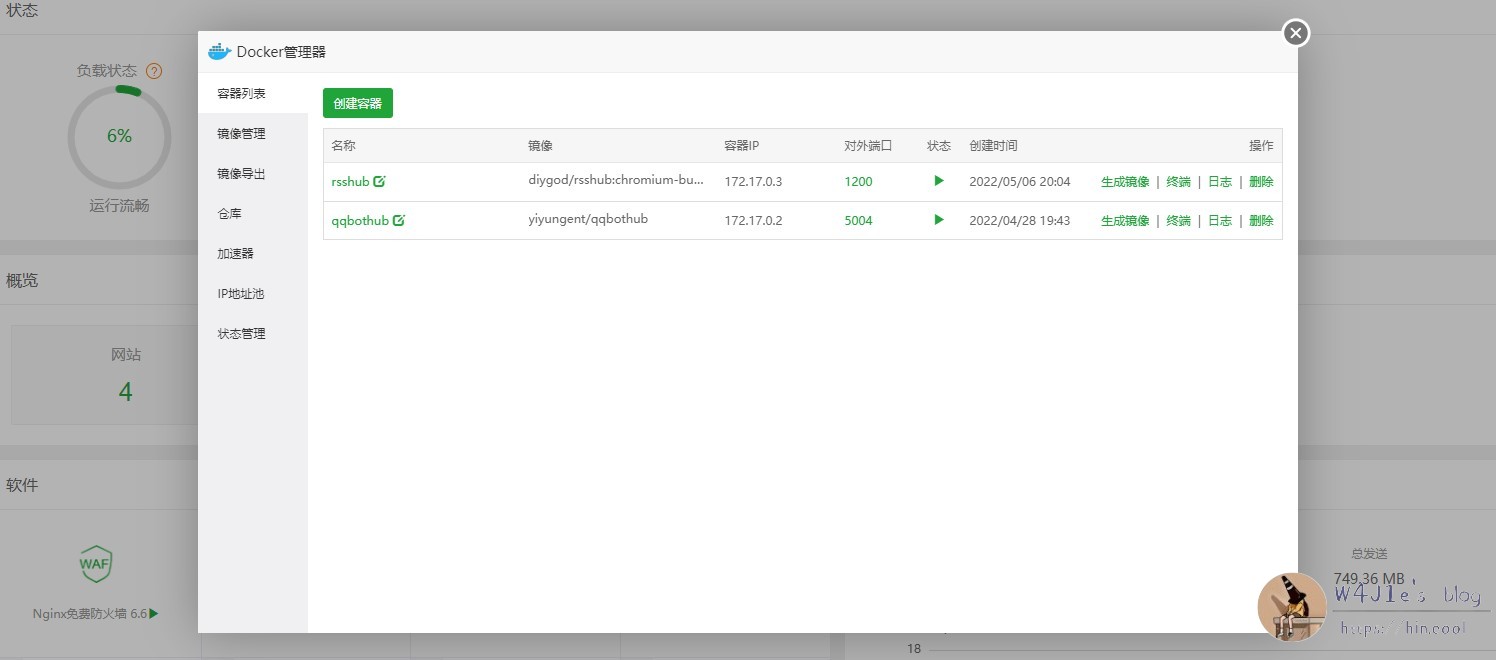Click 删除 for the qqbothub container
1496x660 pixels.
click(x=1261, y=220)
